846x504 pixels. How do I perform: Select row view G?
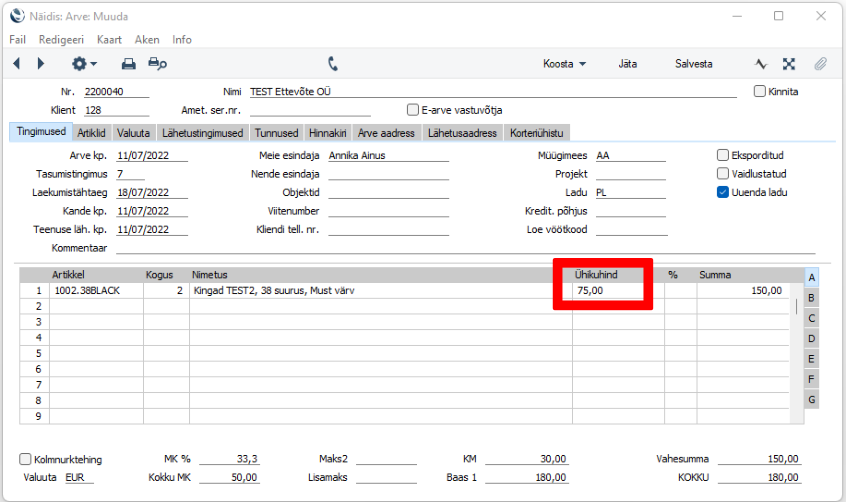[x=811, y=400]
